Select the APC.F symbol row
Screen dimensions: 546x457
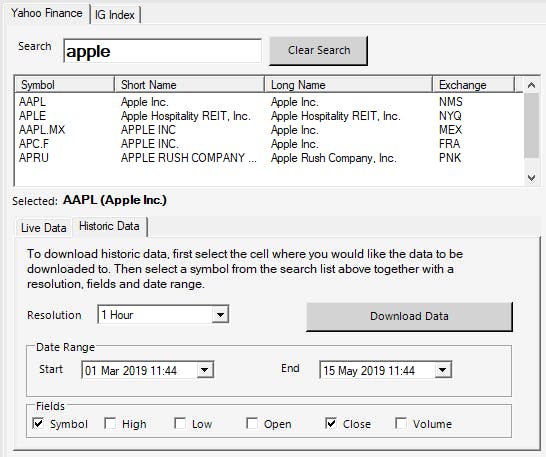coord(34,144)
